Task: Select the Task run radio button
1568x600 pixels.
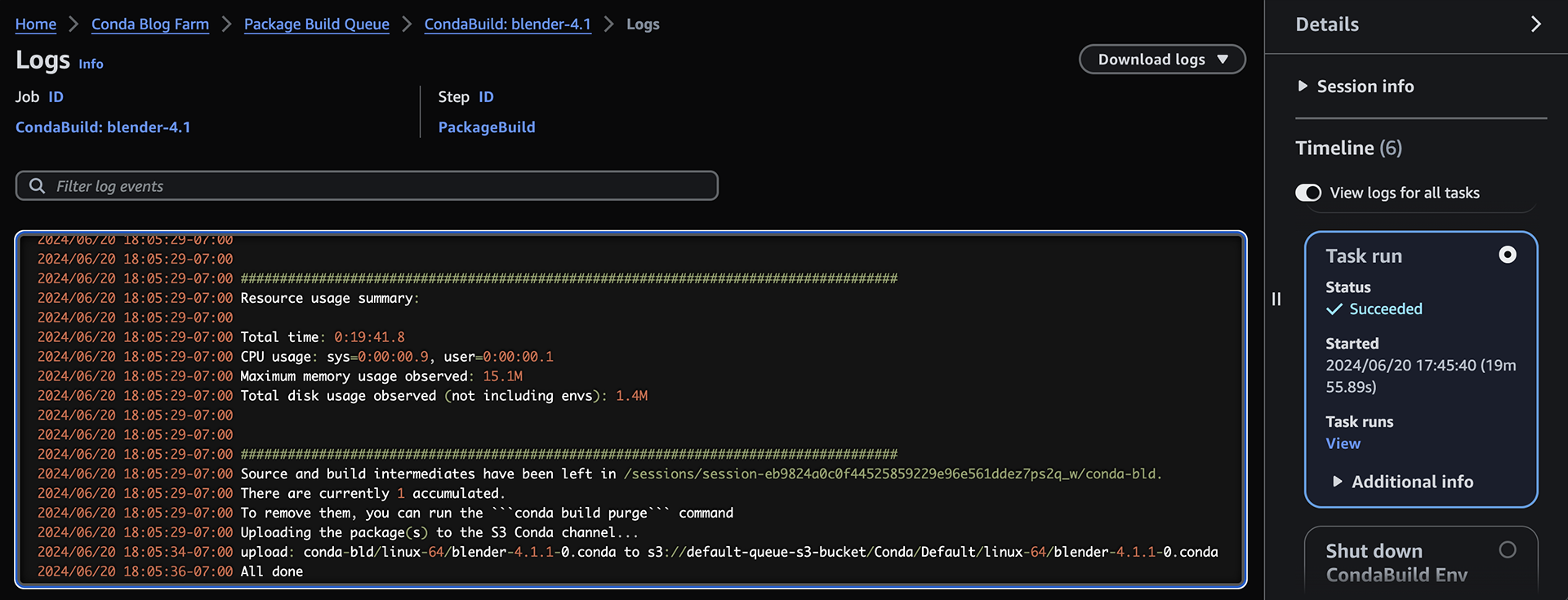Action: click(x=1508, y=255)
